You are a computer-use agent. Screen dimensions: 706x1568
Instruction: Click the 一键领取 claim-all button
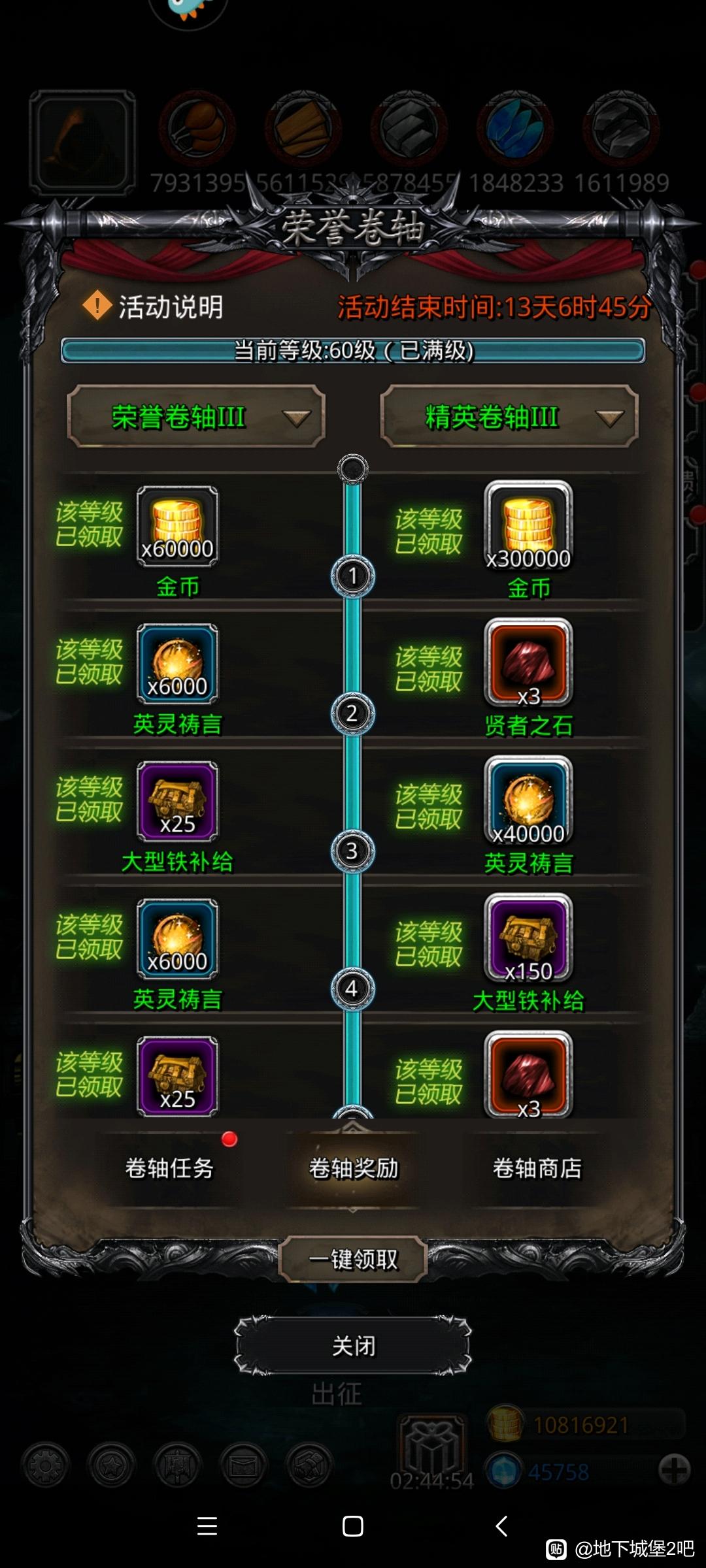pos(353,1259)
